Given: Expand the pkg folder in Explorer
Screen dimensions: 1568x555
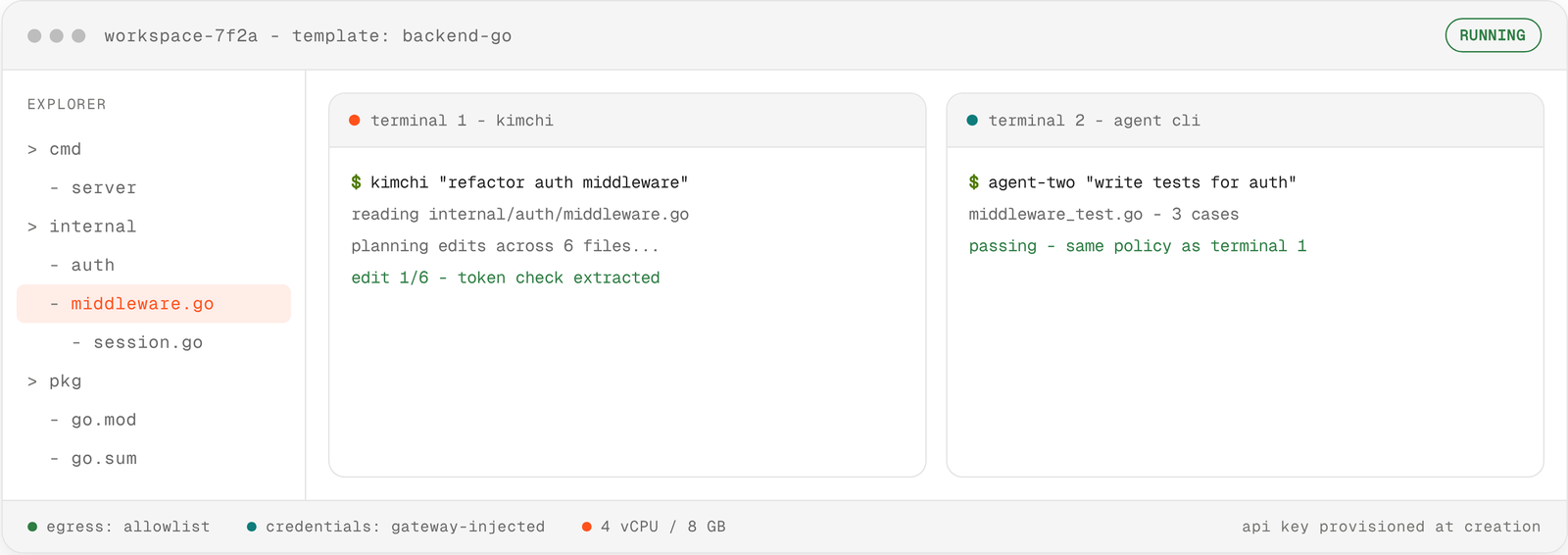Looking at the screenshot, I should point(55,381).
